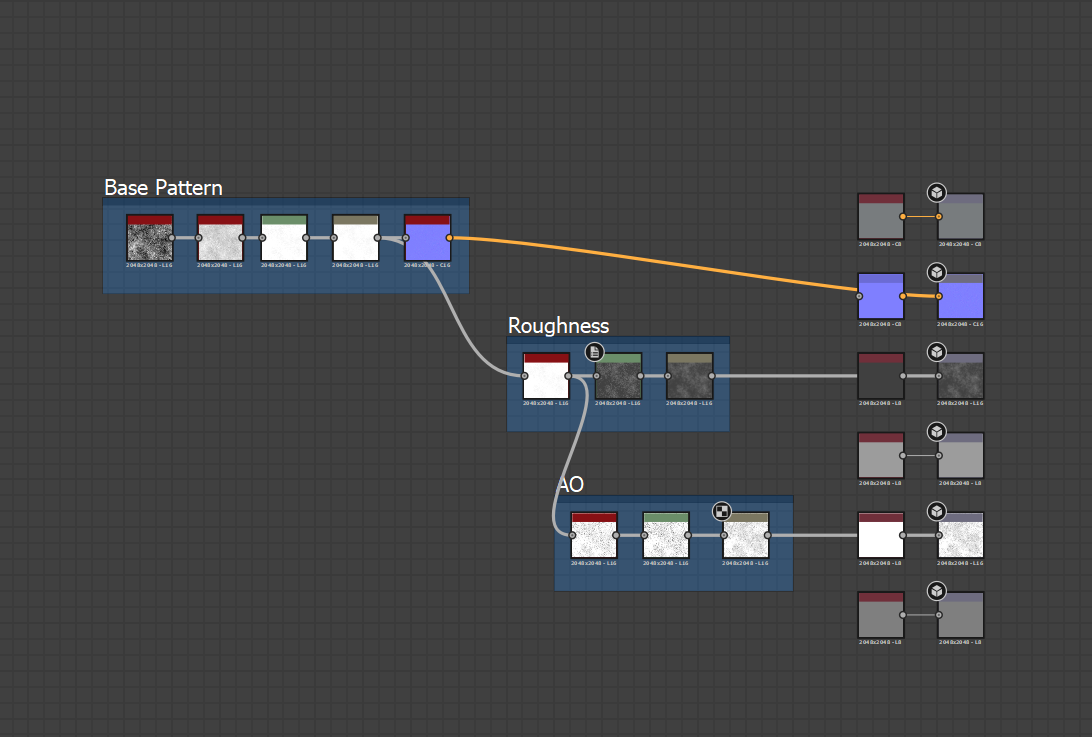Select the olive-header node in the AO frame
This screenshot has width=1092, height=737.
(746, 535)
